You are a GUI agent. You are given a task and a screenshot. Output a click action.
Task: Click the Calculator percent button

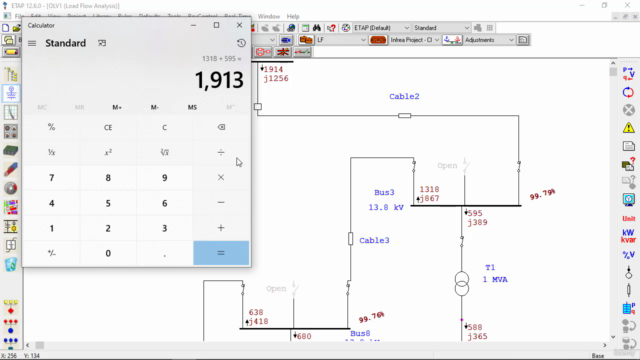click(x=51, y=127)
